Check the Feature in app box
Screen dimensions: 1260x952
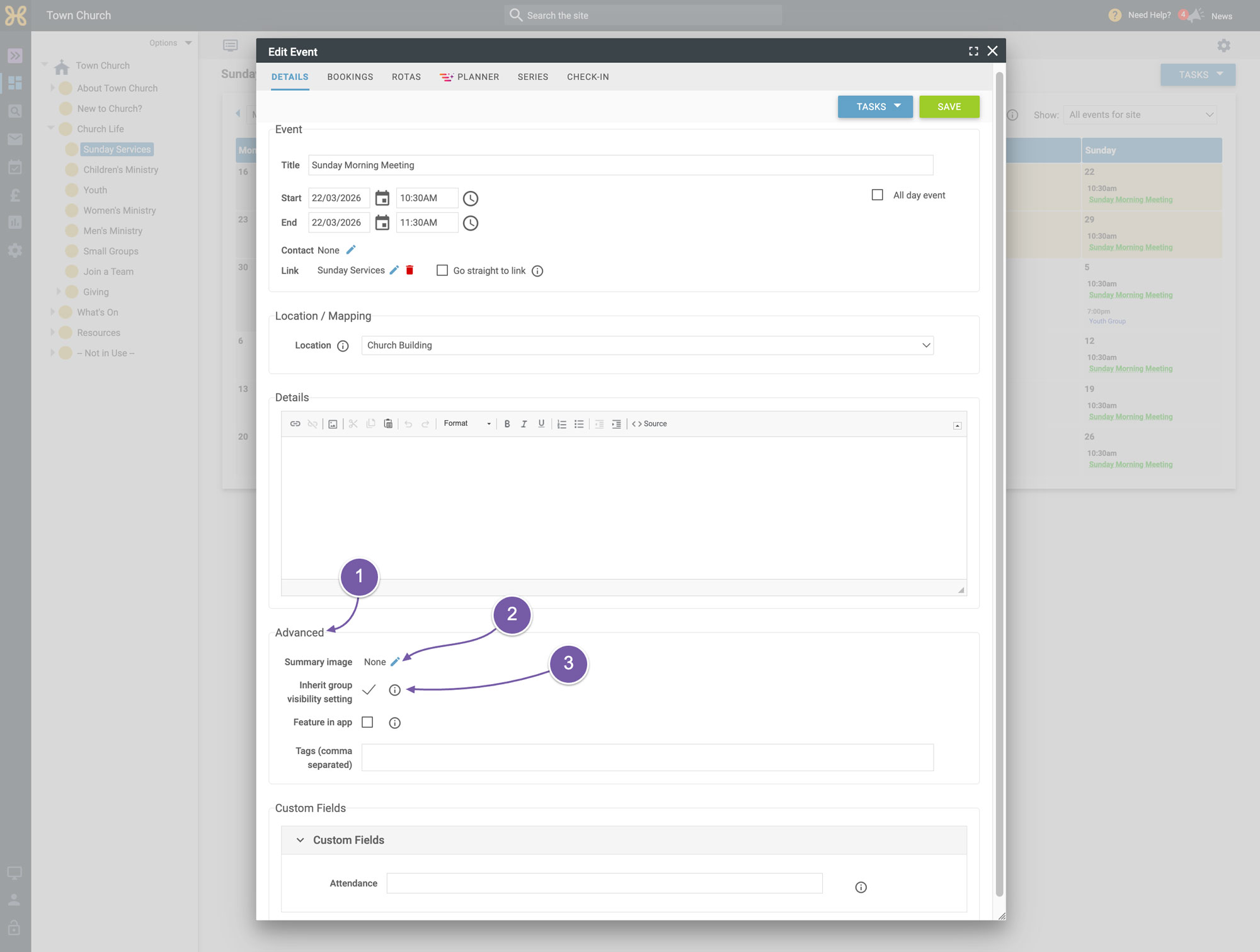point(367,722)
